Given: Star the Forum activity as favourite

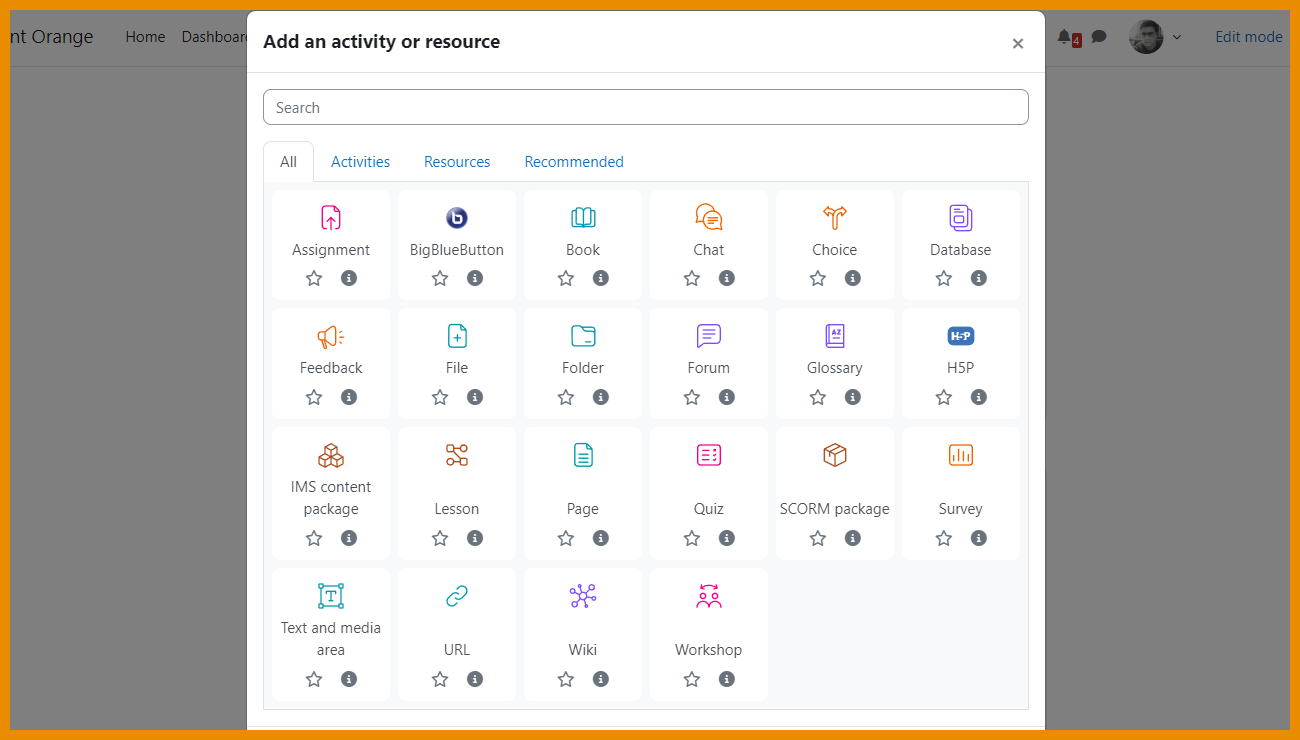Looking at the screenshot, I should click(692, 397).
